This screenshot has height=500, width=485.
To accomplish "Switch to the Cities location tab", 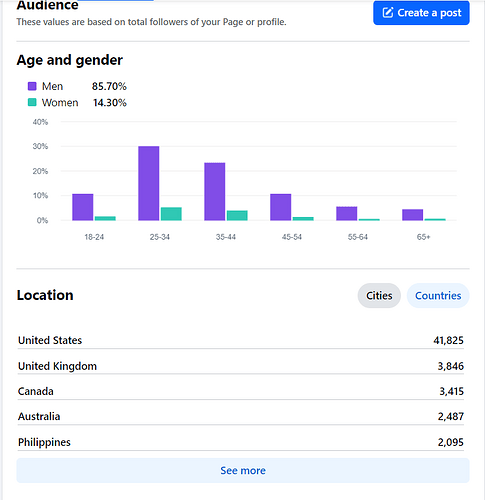I will click(379, 296).
